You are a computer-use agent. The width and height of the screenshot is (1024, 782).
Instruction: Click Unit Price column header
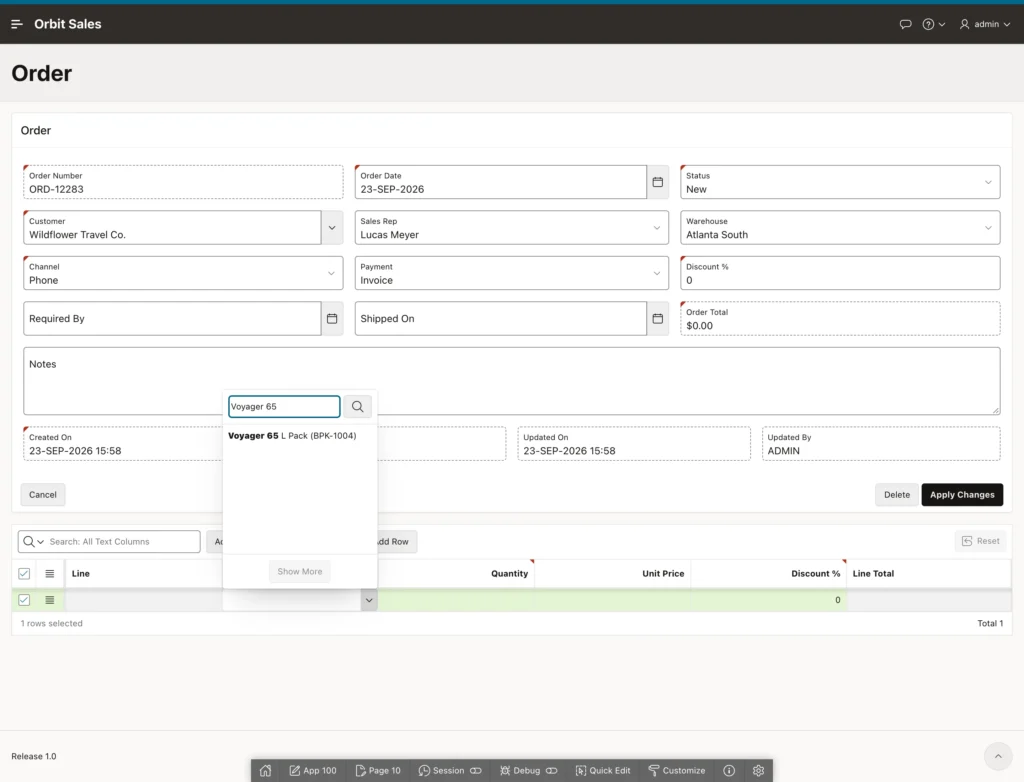click(x=663, y=574)
